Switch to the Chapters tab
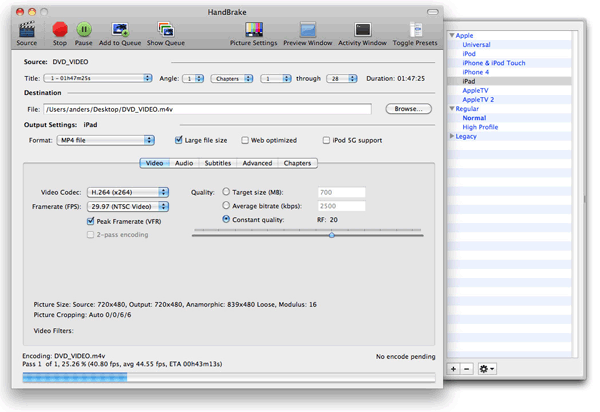Screen dimensions: 600x412 (297, 163)
